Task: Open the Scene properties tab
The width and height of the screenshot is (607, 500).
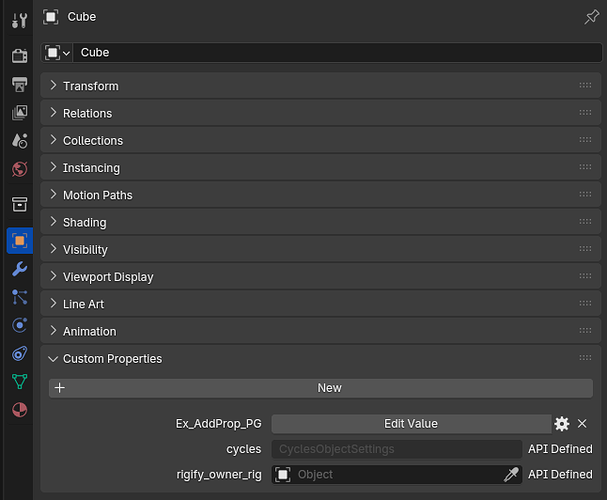Action: pyautogui.click(x=19, y=141)
